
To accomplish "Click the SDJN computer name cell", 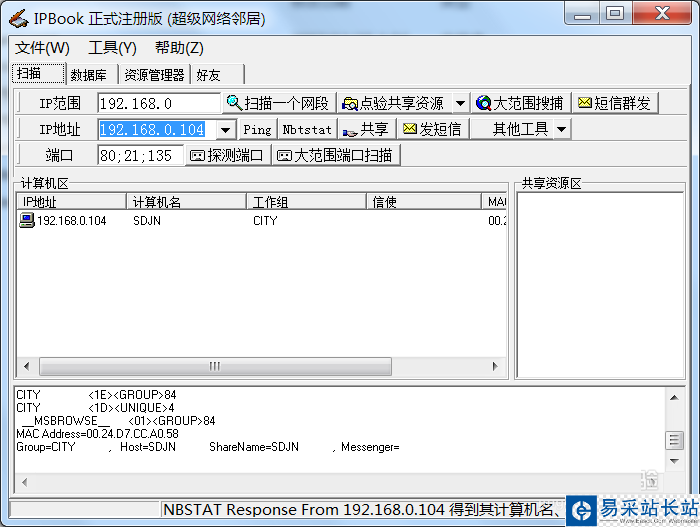I will pyautogui.click(x=147, y=221).
